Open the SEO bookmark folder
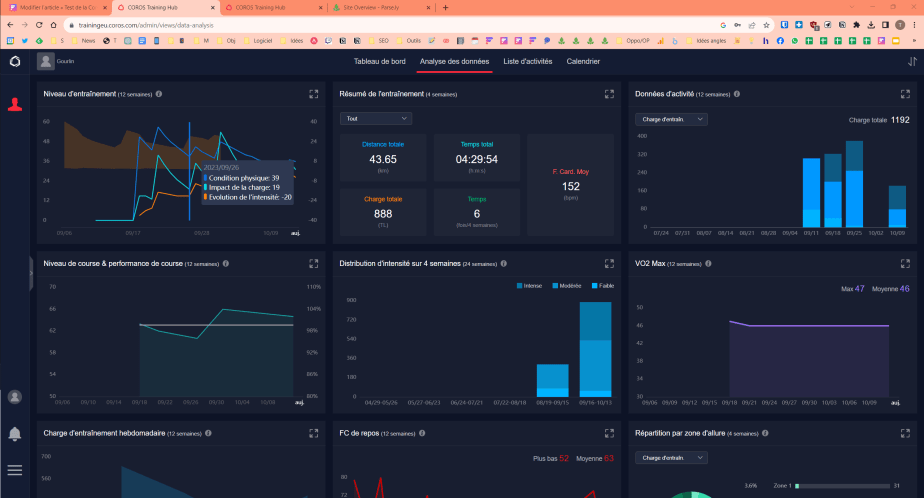 click(x=378, y=41)
